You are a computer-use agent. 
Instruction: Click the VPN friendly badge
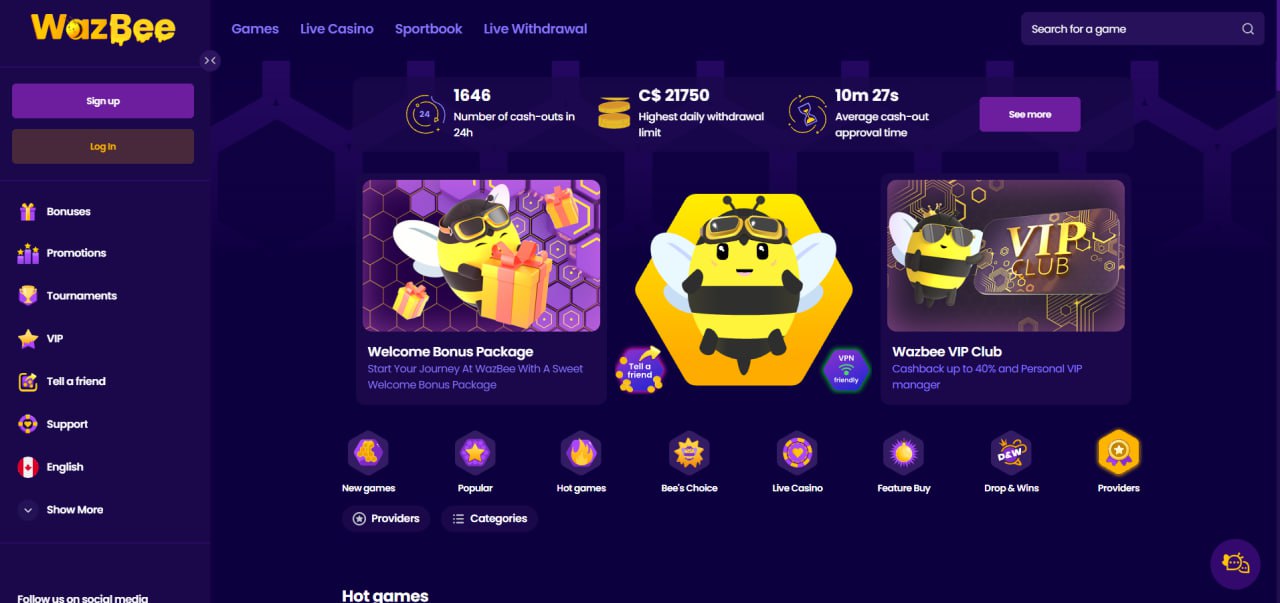click(x=846, y=369)
